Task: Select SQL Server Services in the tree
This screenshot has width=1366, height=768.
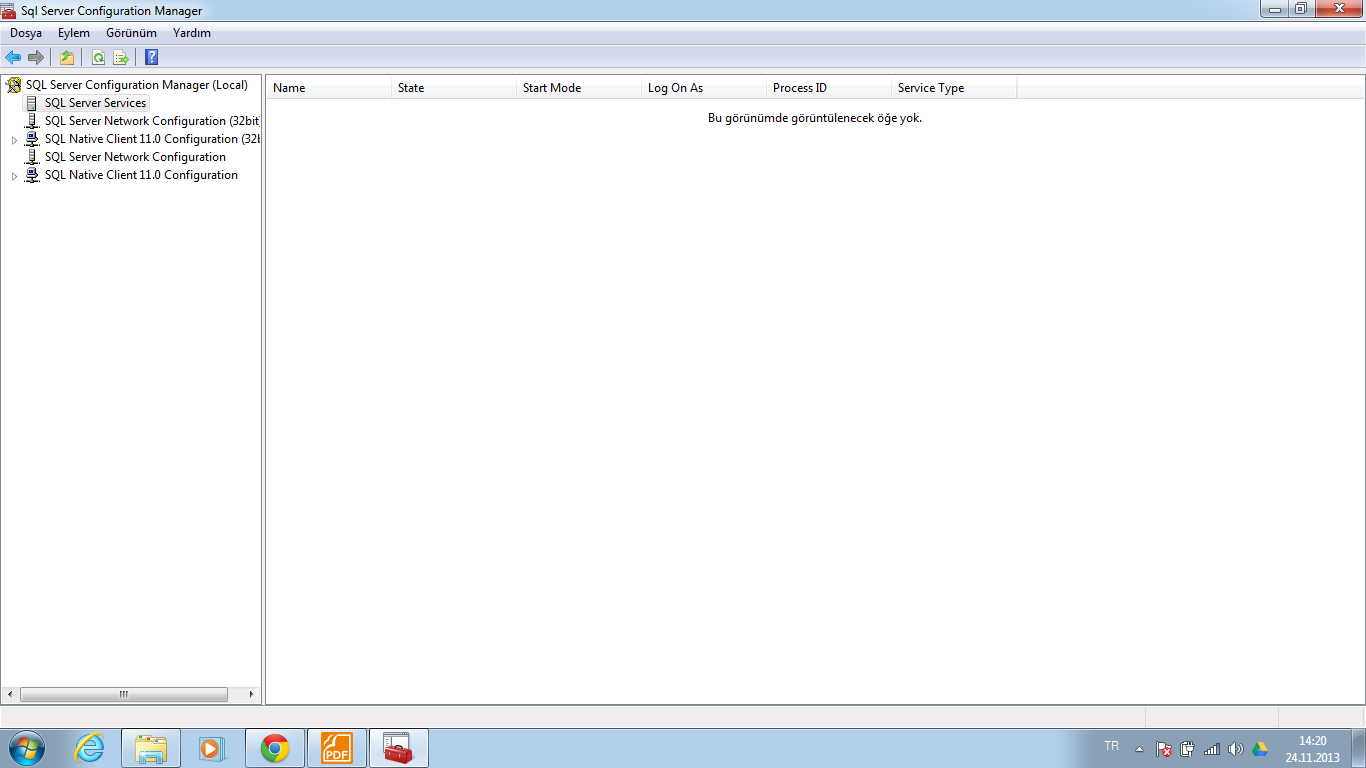Action: [95, 103]
